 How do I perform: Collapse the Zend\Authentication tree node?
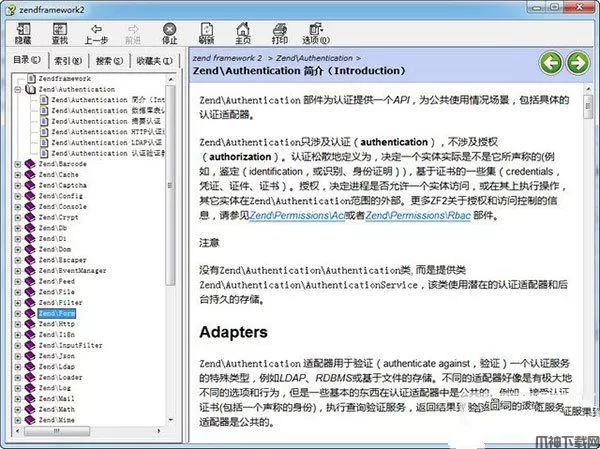(x=18, y=90)
